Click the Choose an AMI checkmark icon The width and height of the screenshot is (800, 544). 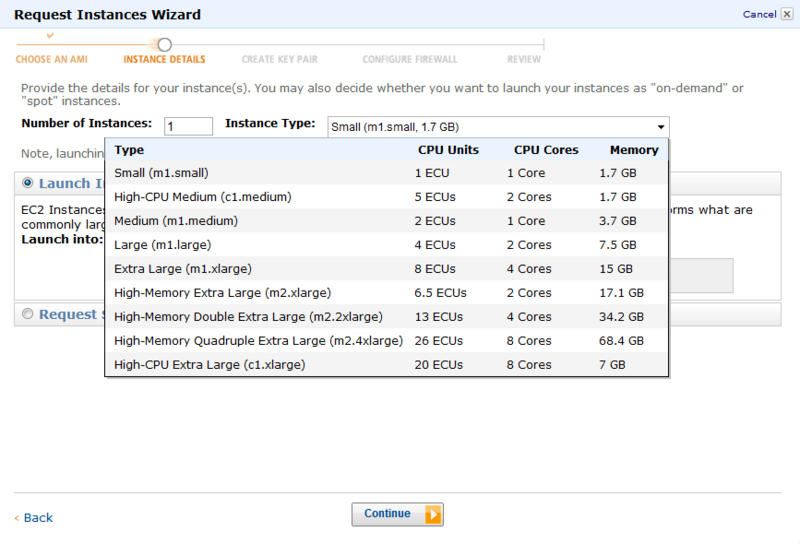pos(50,36)
